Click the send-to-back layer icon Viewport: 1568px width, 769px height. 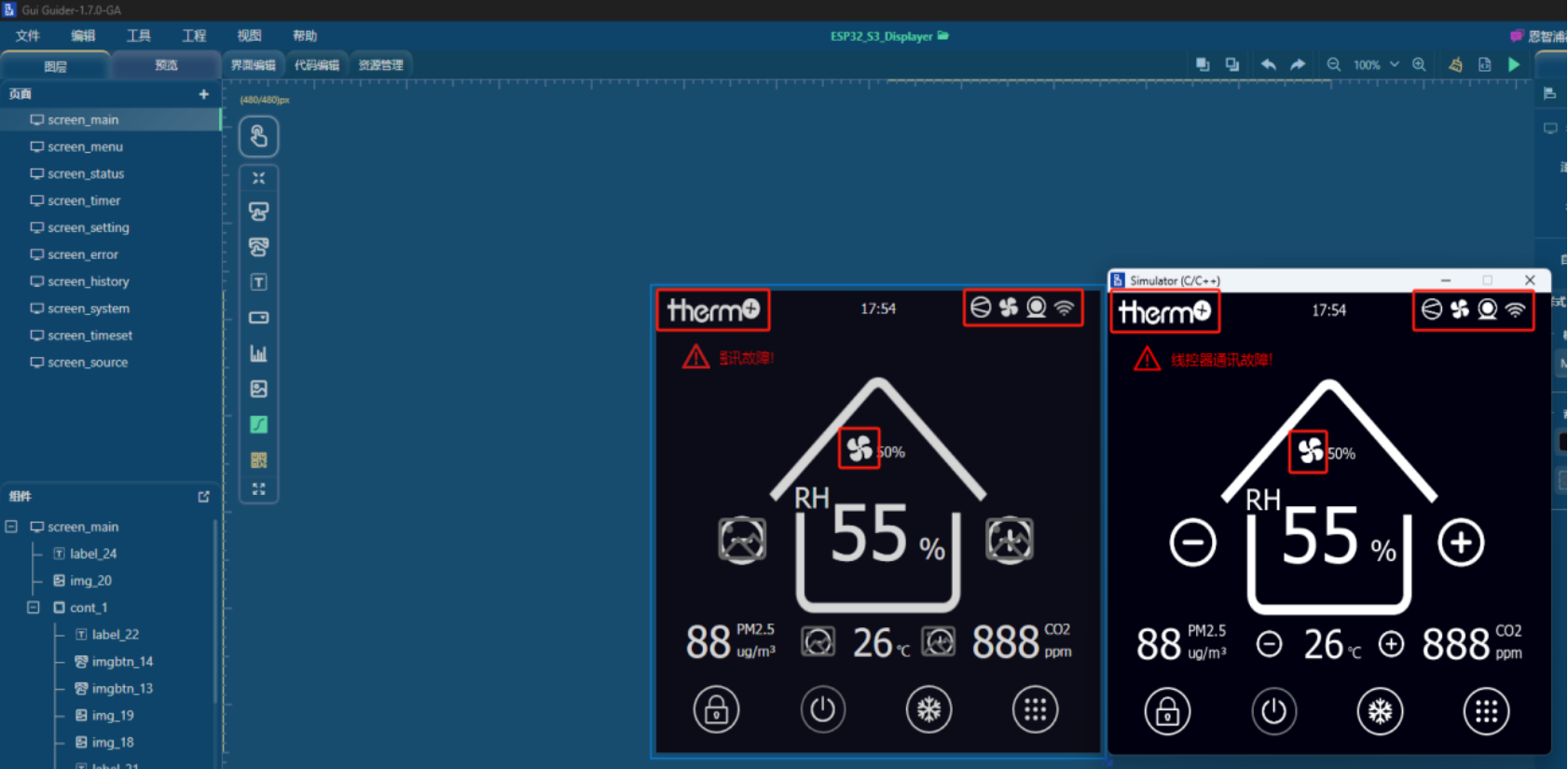(1232, 64)
